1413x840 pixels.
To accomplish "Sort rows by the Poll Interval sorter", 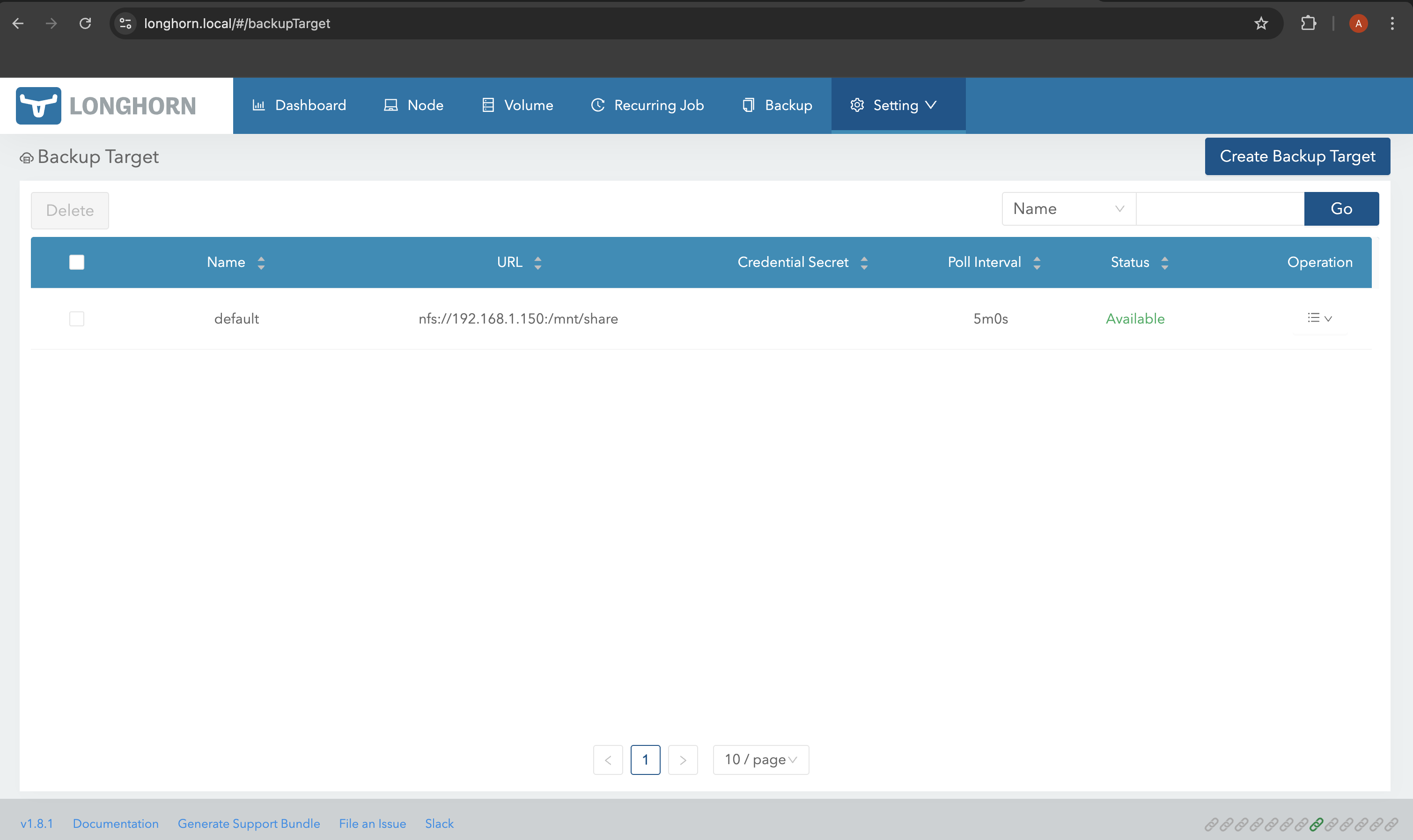I will (x=1036, y=262).
